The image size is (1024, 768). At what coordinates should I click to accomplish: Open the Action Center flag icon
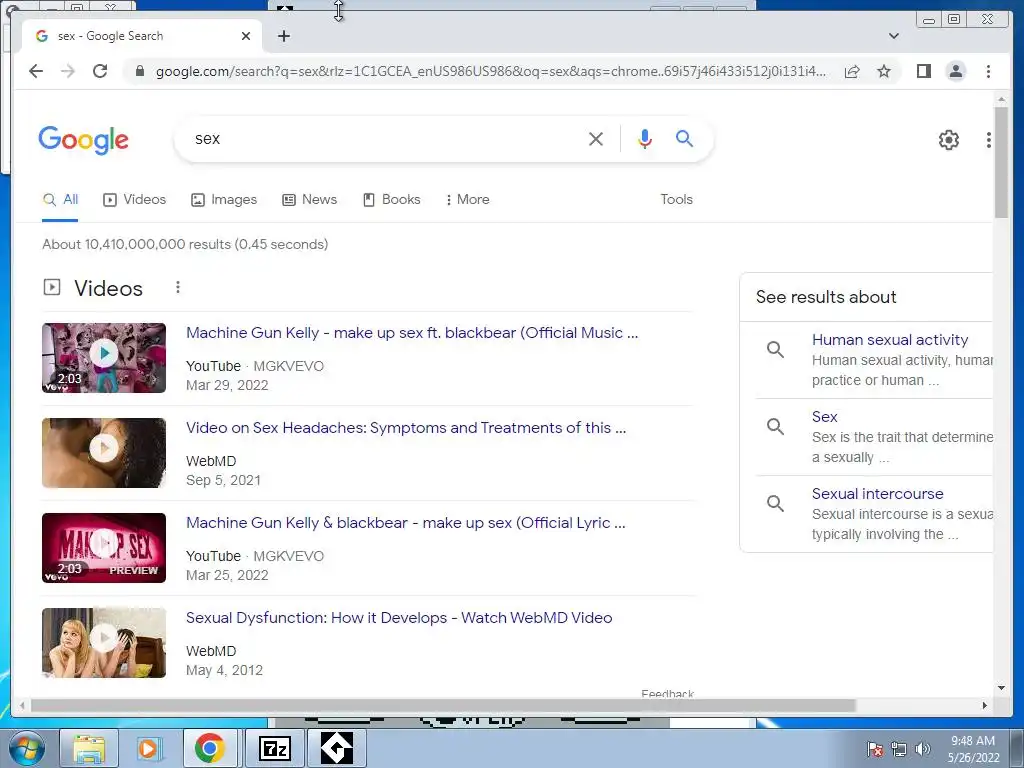[875, 749]
